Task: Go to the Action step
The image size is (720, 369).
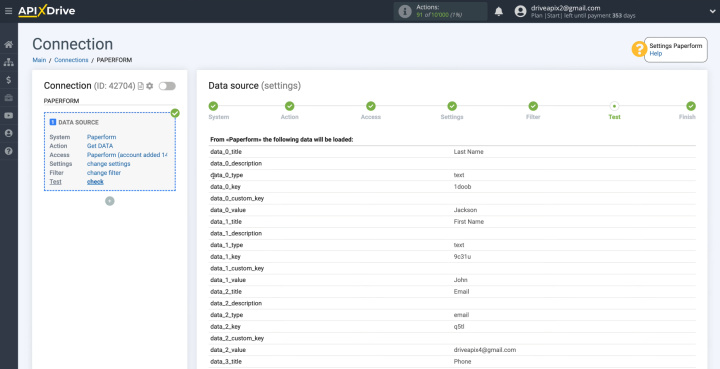Action: pyautogui.click(x=289, y=106)
